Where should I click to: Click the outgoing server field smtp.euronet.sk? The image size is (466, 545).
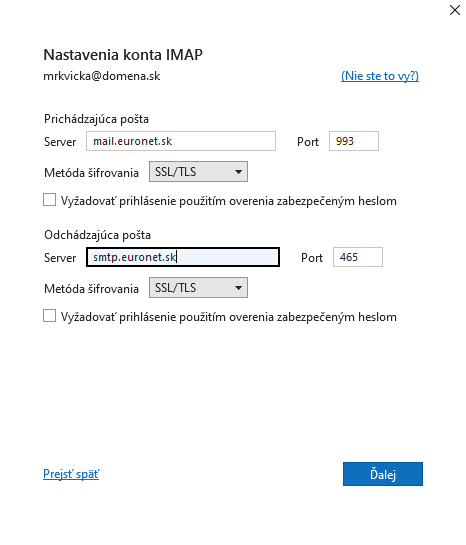[x=183, y=257]
